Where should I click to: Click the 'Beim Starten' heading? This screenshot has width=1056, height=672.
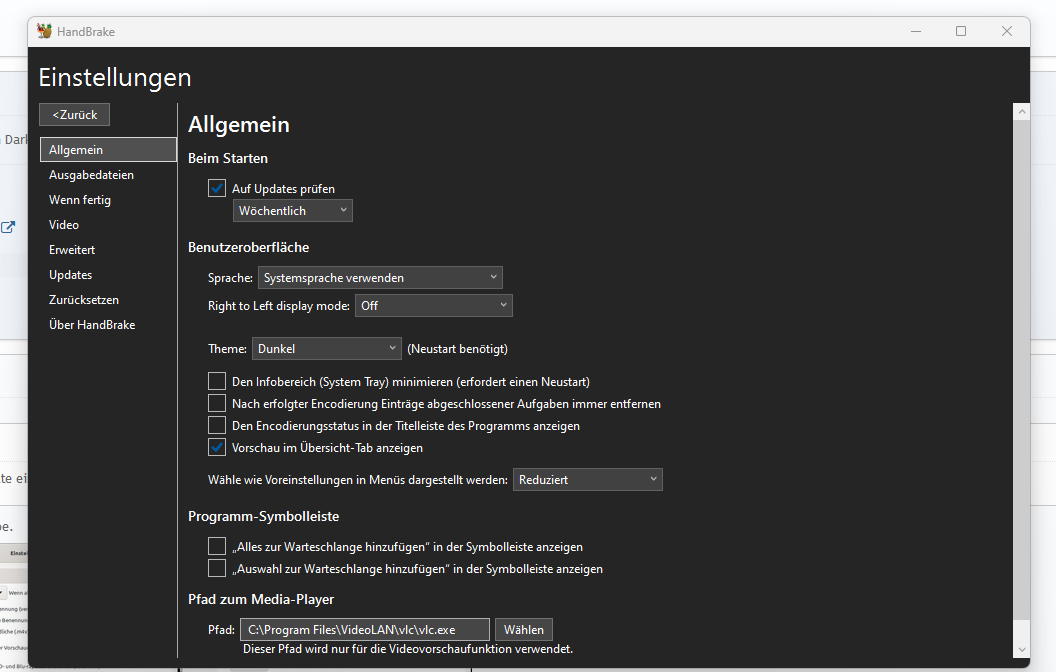(x=228, y=158)
